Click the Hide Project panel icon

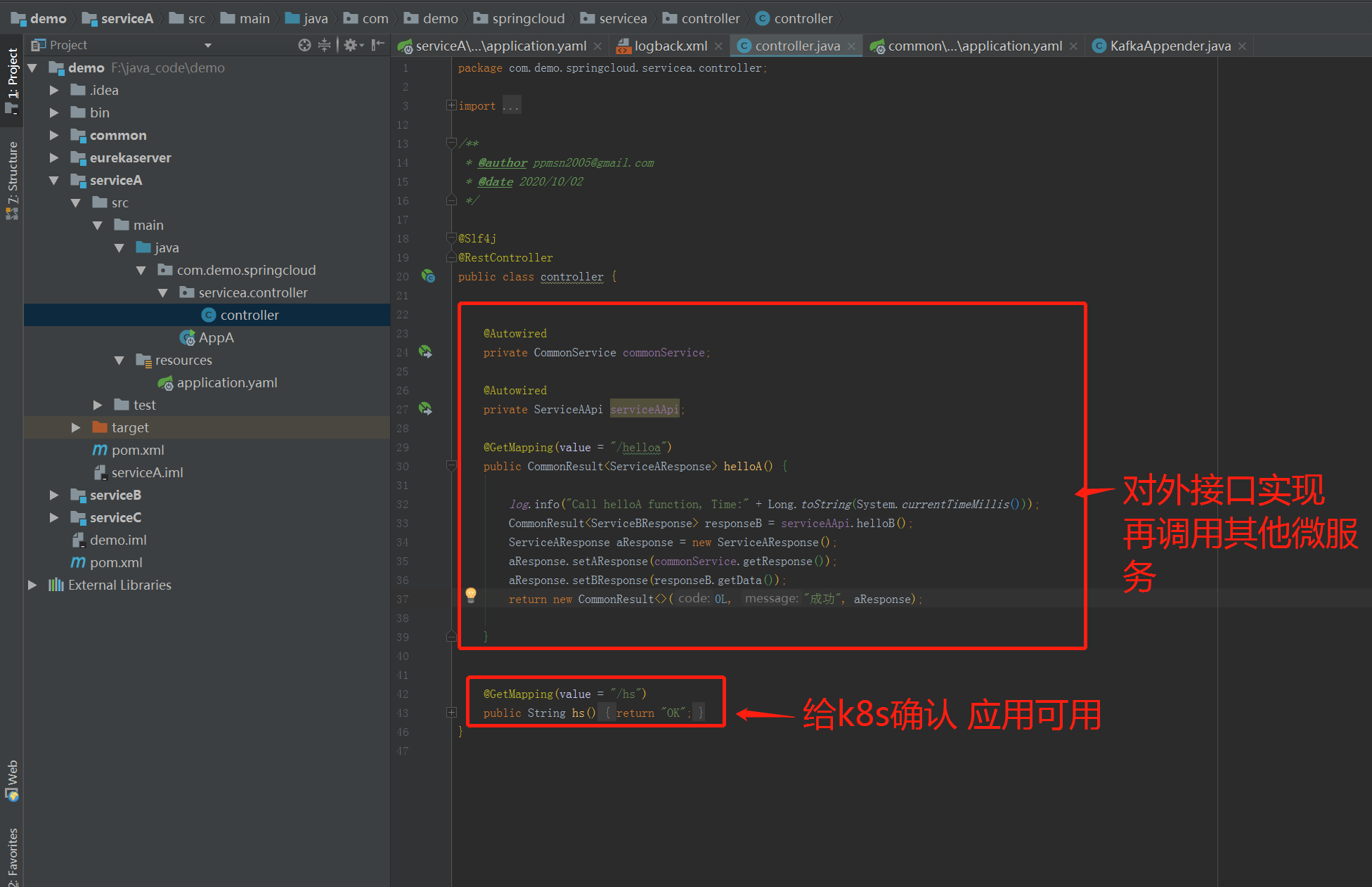(377, 45)
